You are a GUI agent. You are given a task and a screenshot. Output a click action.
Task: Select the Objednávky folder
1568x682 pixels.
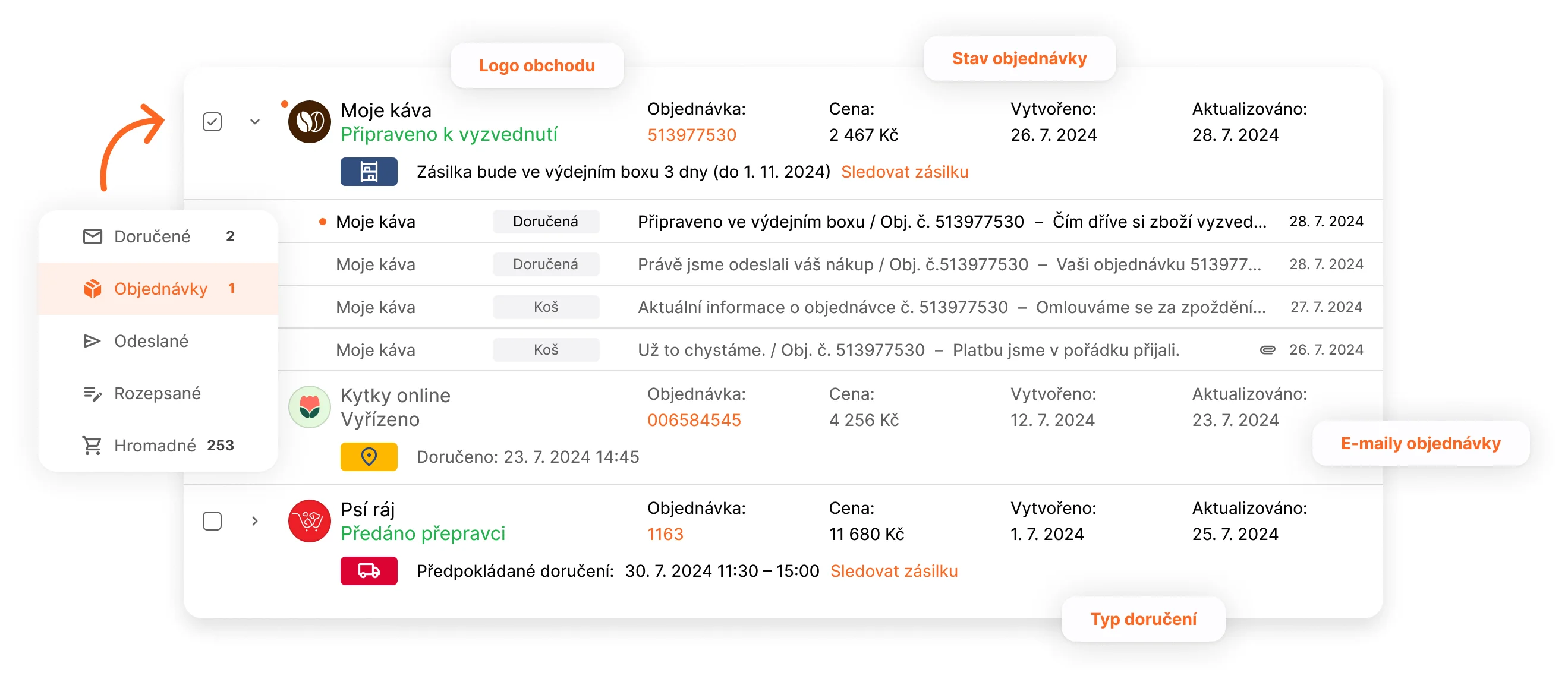(160, 288)
